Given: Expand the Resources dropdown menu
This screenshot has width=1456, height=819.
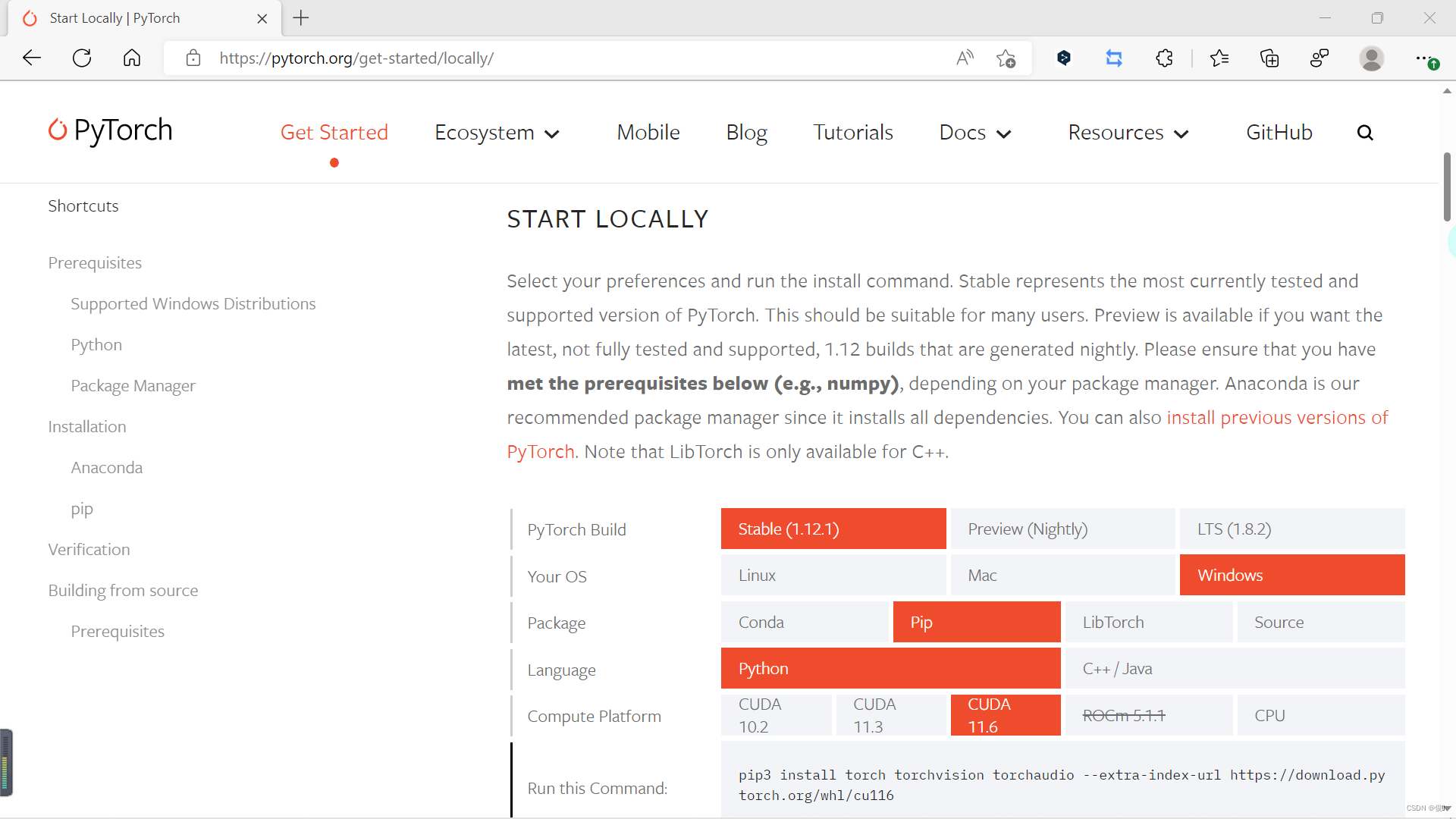Looking at the screenshot, I should click(1128, 133).
